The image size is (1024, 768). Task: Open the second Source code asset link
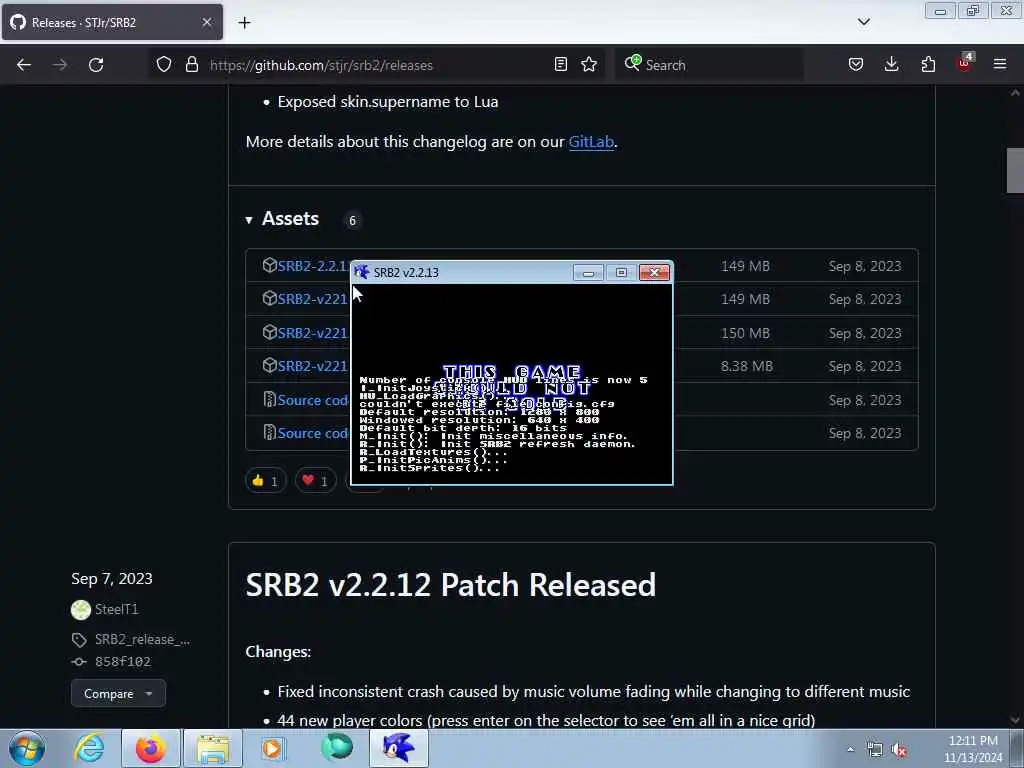click(x=312, y=433)
